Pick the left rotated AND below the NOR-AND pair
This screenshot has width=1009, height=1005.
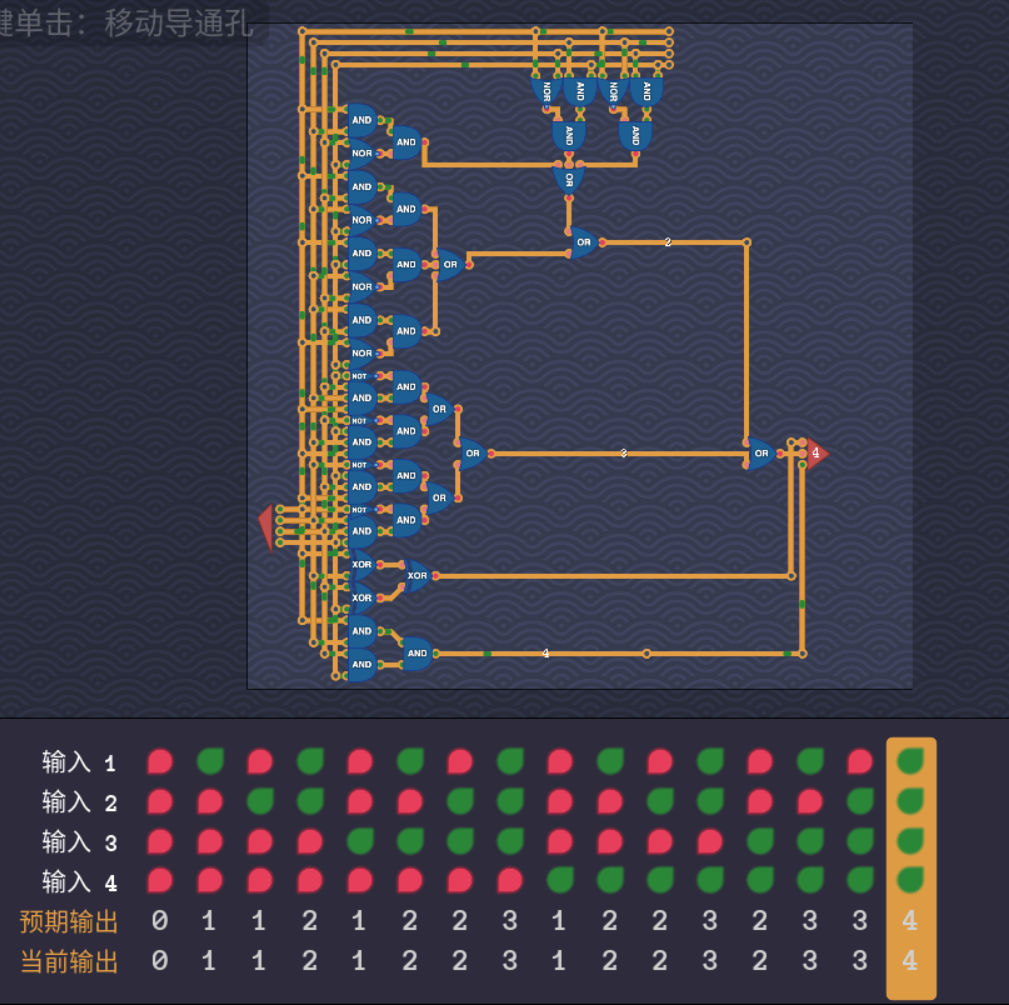(569, 136)
